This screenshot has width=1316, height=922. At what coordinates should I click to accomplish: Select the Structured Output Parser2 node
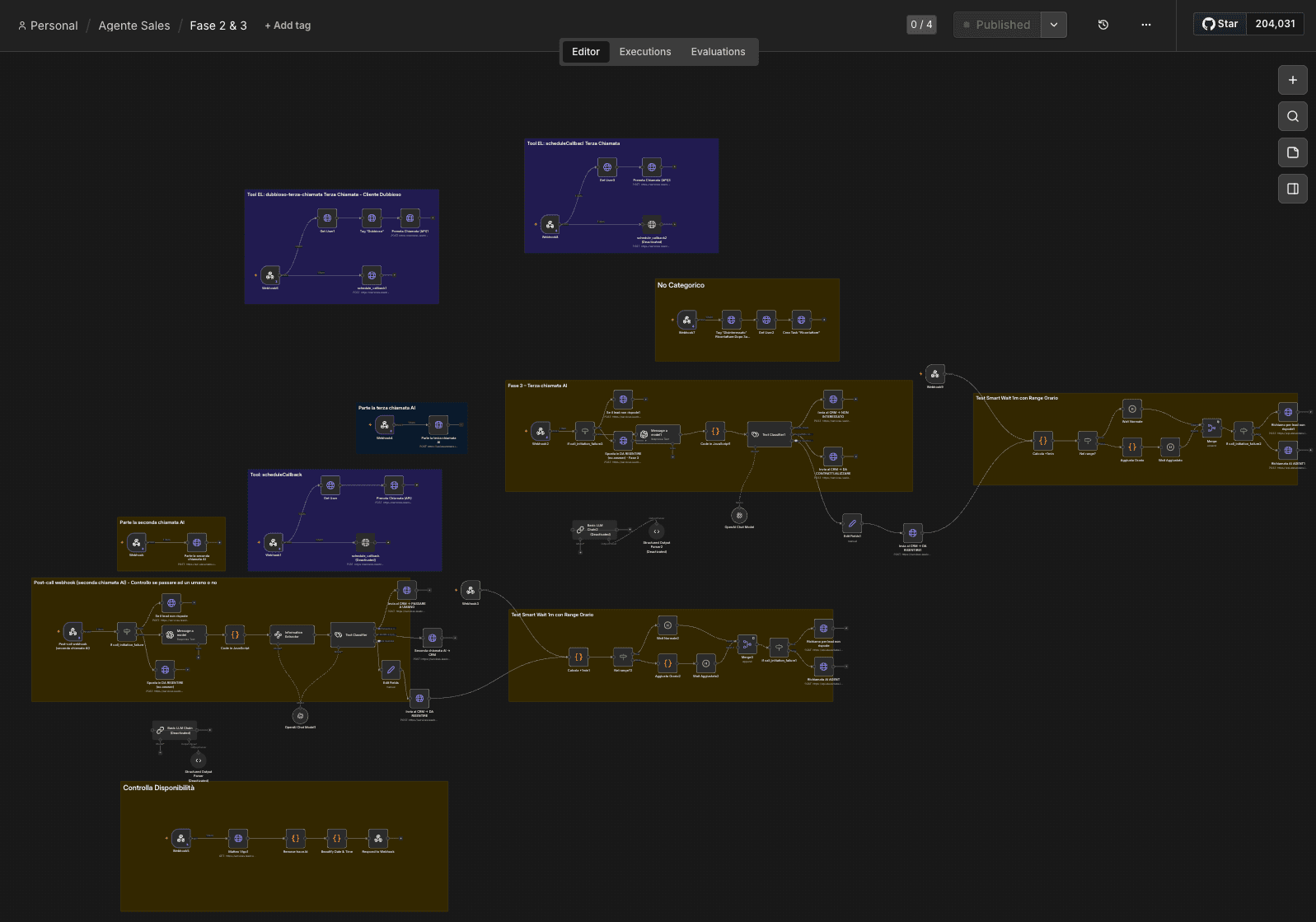(x=657, y=531)
